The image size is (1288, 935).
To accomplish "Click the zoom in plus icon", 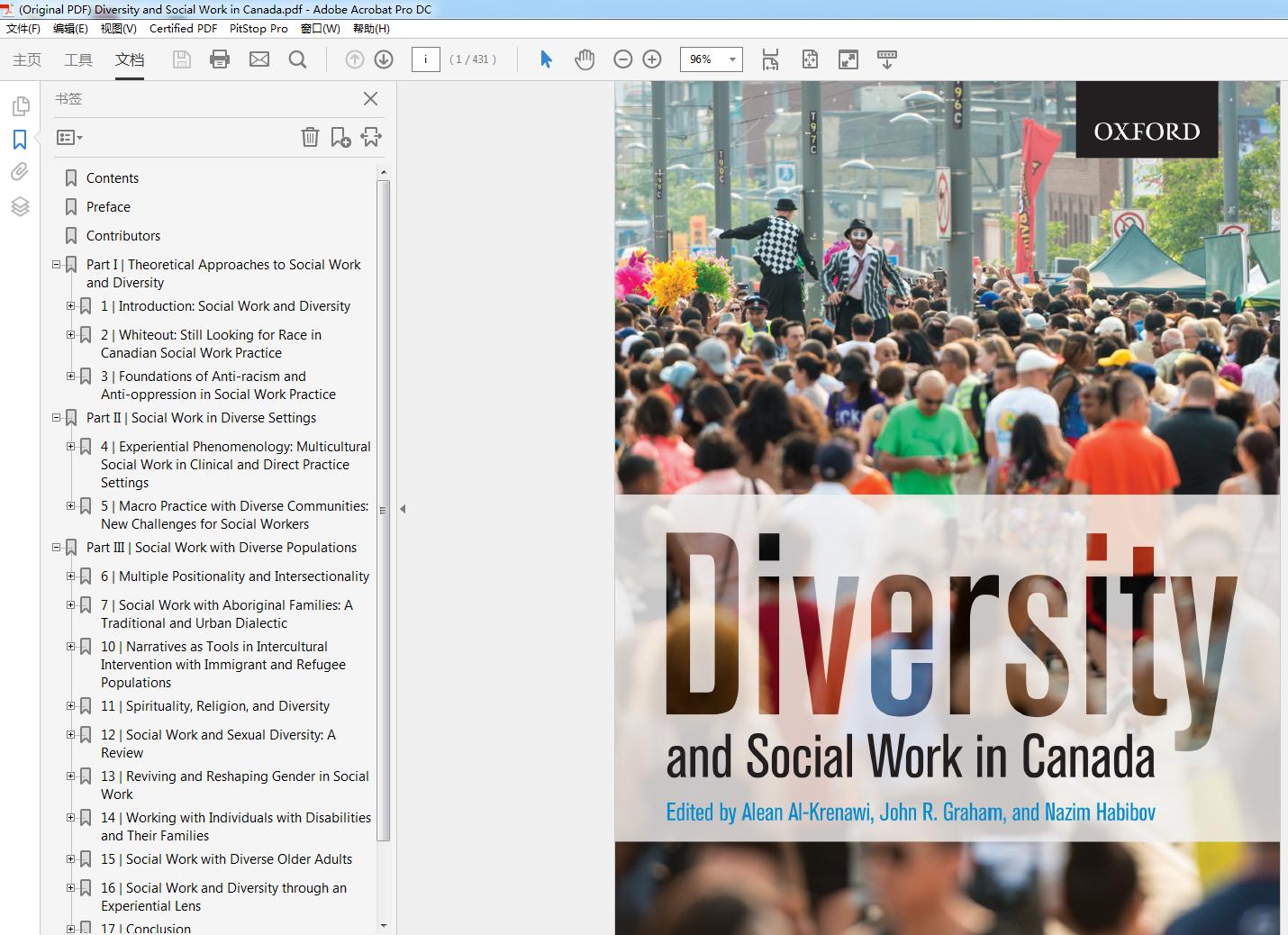I will (652, 59).
